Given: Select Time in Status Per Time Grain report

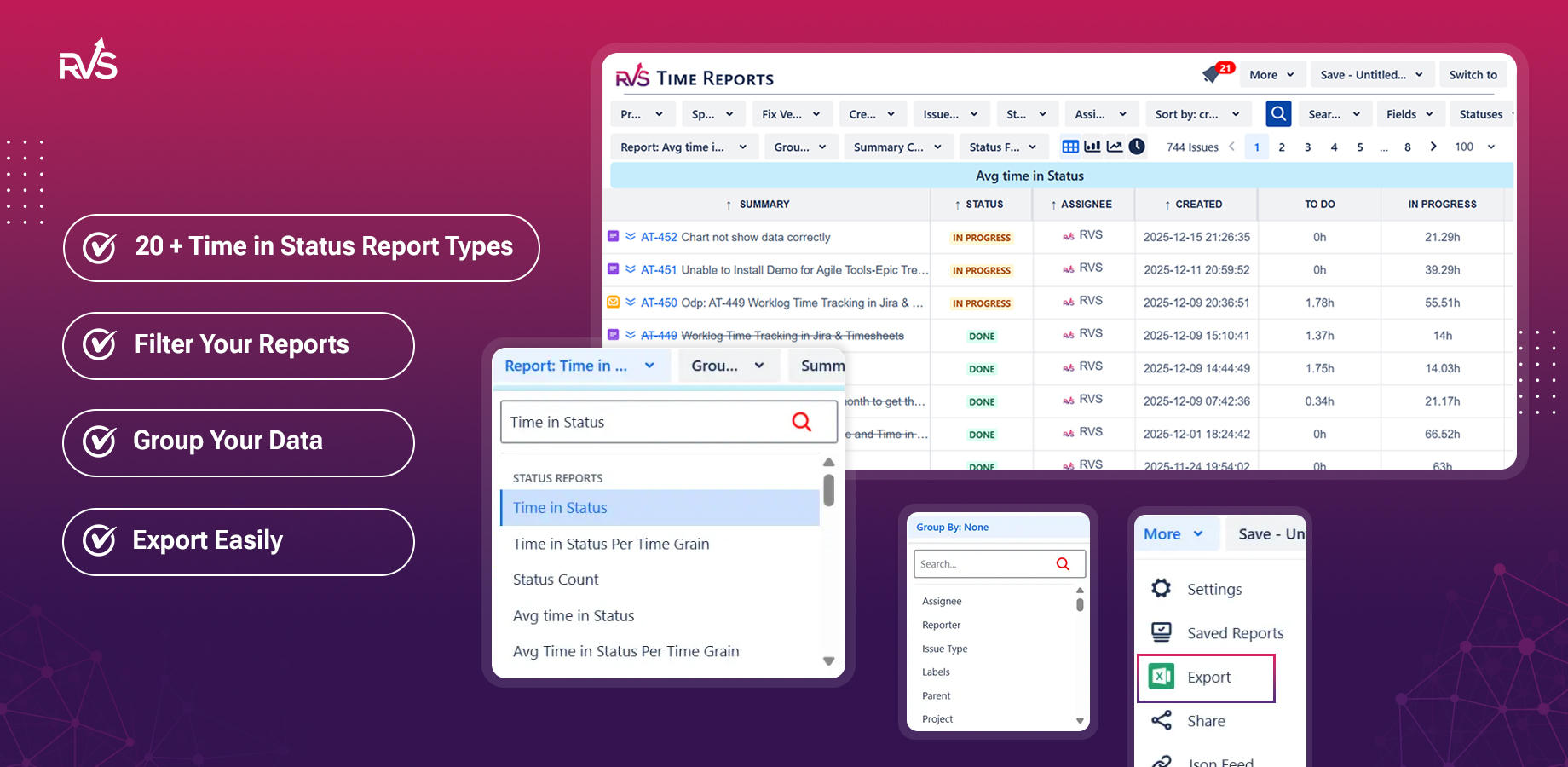Looking at the screenshot, I should [x=611, y=543].
